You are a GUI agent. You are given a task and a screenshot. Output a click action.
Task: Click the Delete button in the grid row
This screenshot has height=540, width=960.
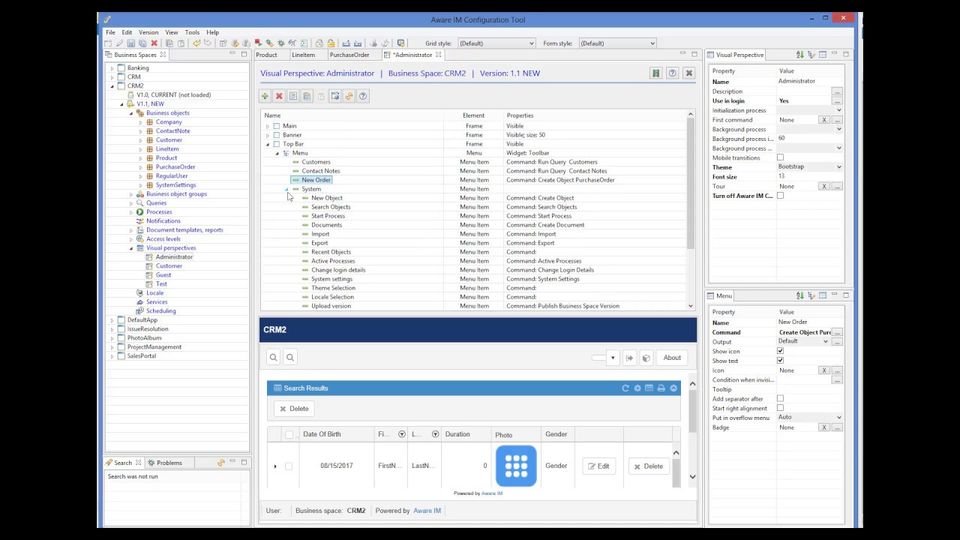648,466
